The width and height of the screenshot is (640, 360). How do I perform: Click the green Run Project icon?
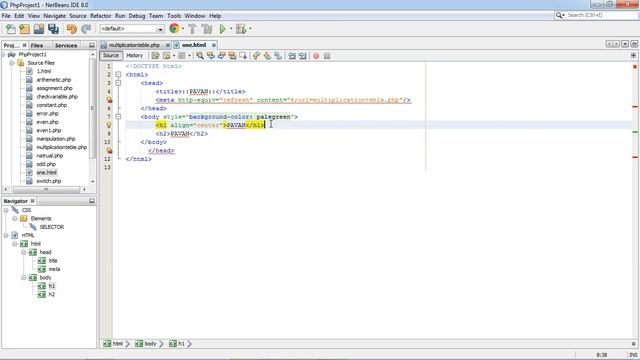coord(222,29)
